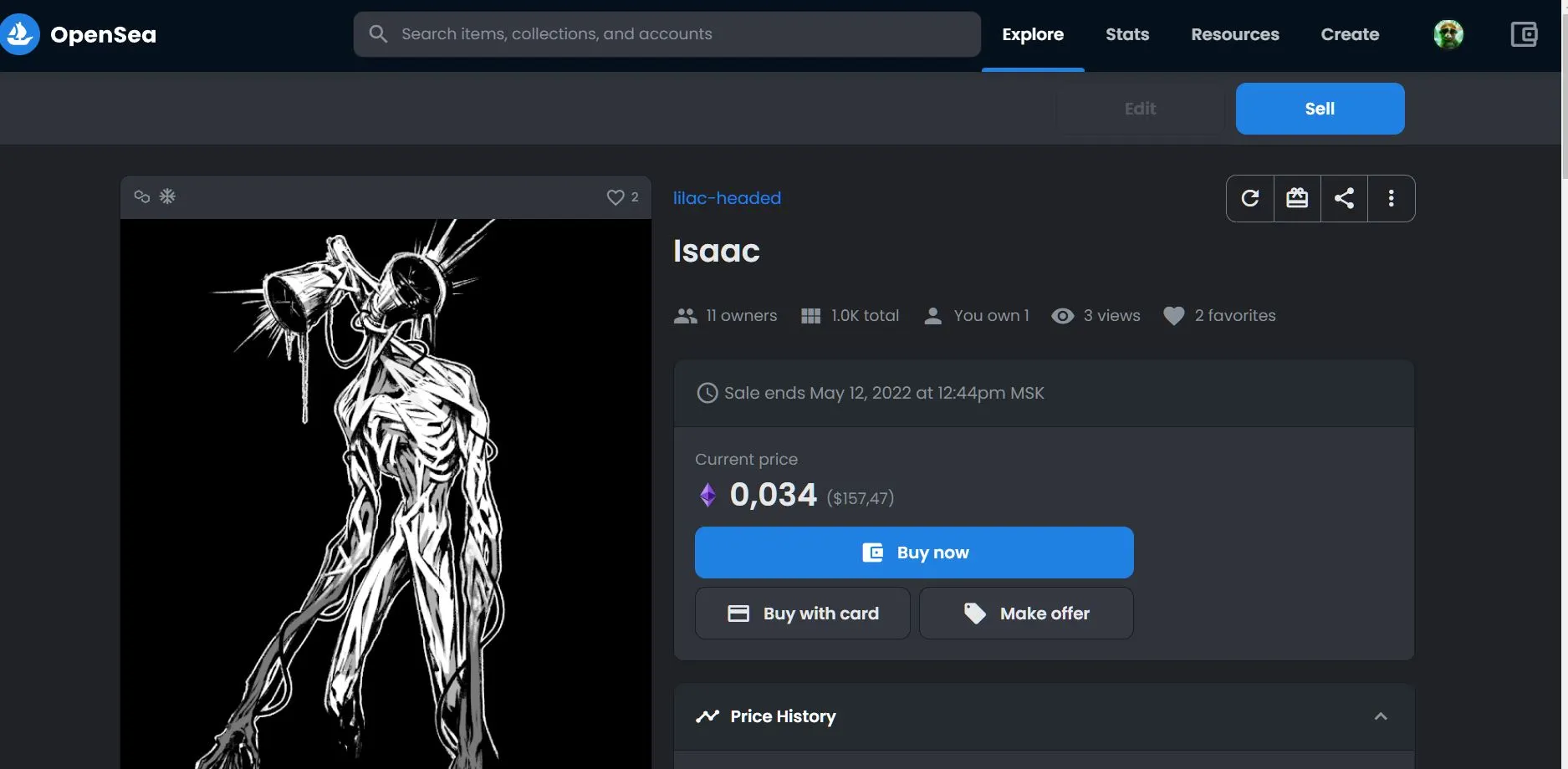This screenshot has width=1568, height=769.
Task: Go to the Create page
Action: 1350,34
